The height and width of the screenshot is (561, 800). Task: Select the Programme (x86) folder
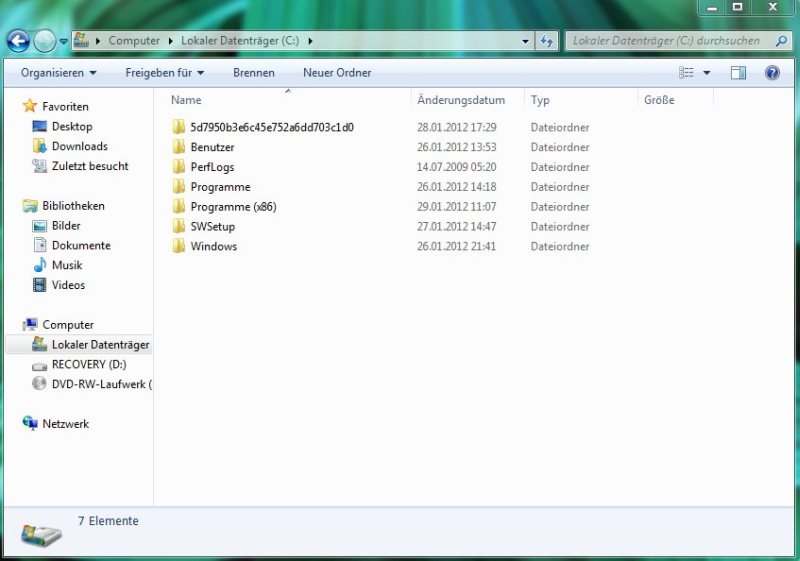click(x=233, y=207)
